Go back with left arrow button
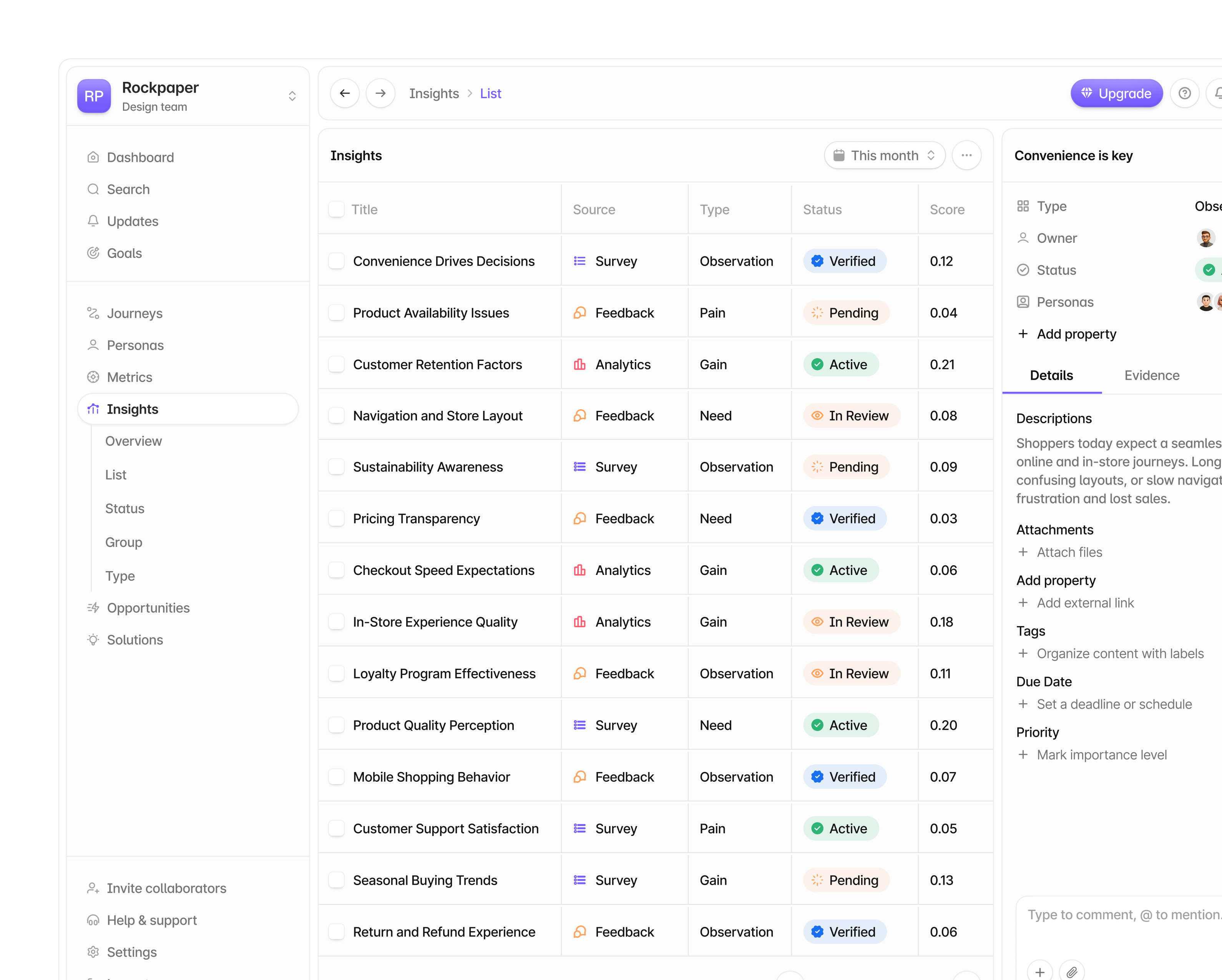 pos(345,93)
